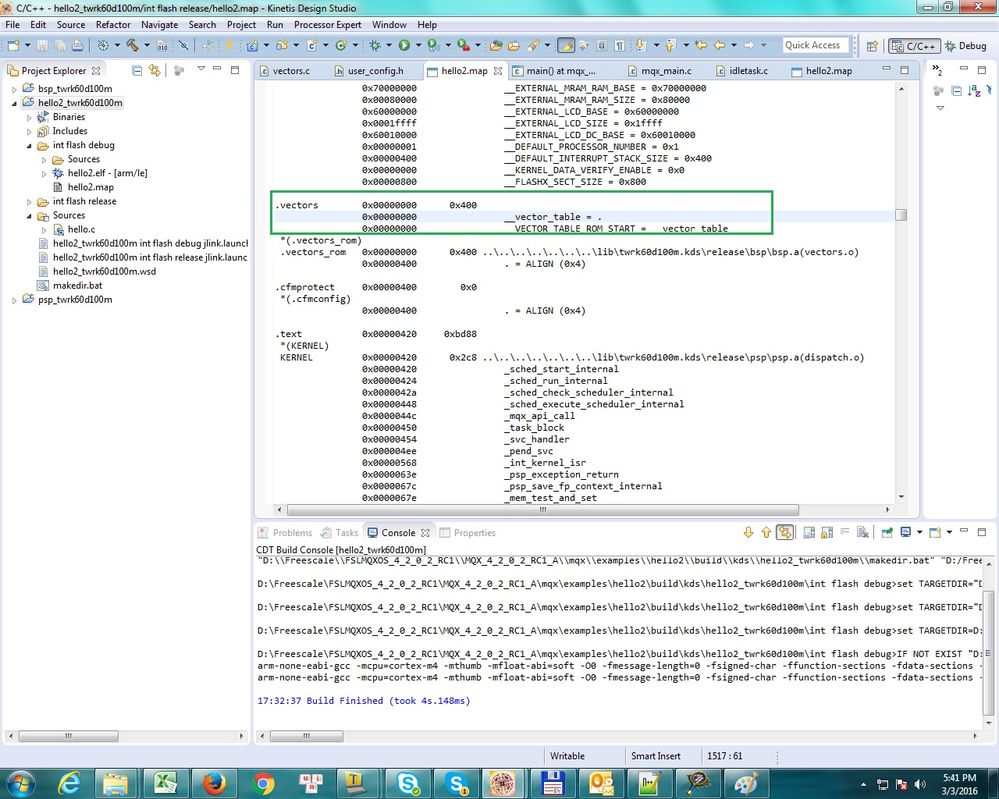Toggle Mark Occurrences highlighter button

pos(566,45)
